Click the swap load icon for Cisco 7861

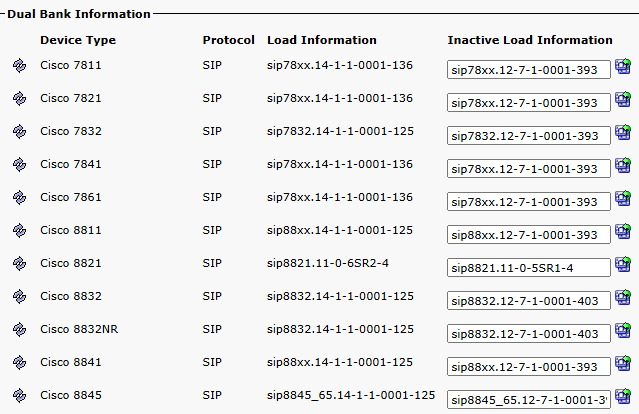(x=622, y=200)
